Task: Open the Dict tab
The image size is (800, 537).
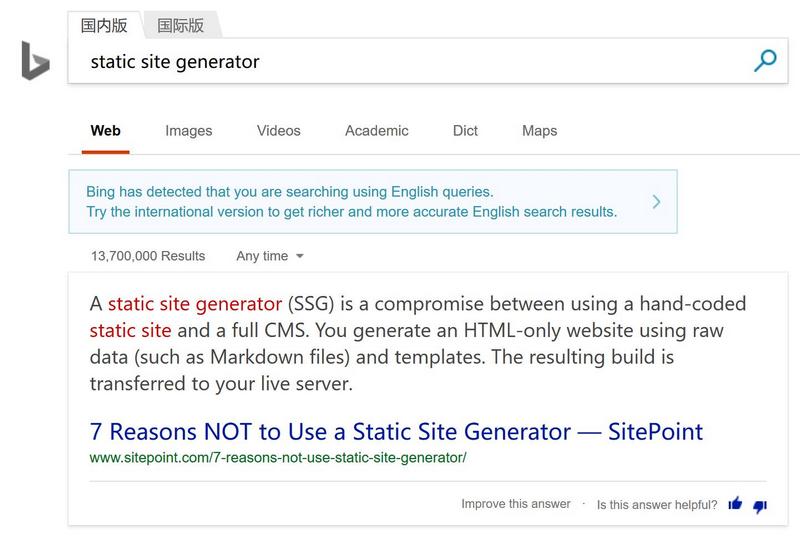Action: click(x=465, y=131)
